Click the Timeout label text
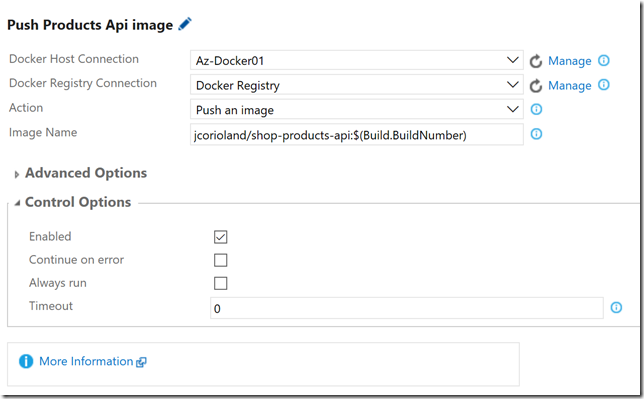The height and width of the screenshot is (399, 644). click(x=51, y=306)
